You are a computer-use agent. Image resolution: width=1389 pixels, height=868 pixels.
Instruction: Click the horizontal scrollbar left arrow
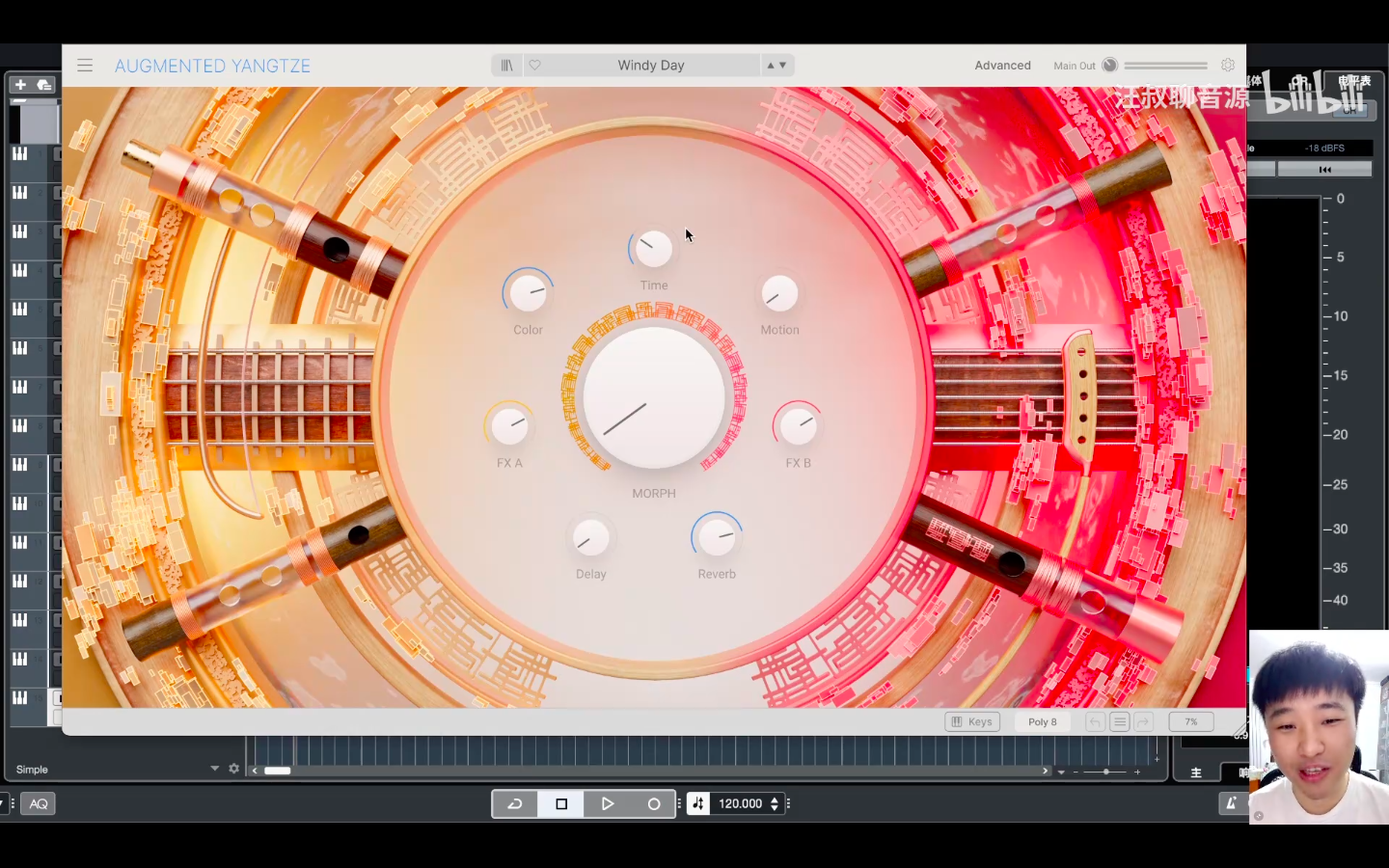click(255, 771)
